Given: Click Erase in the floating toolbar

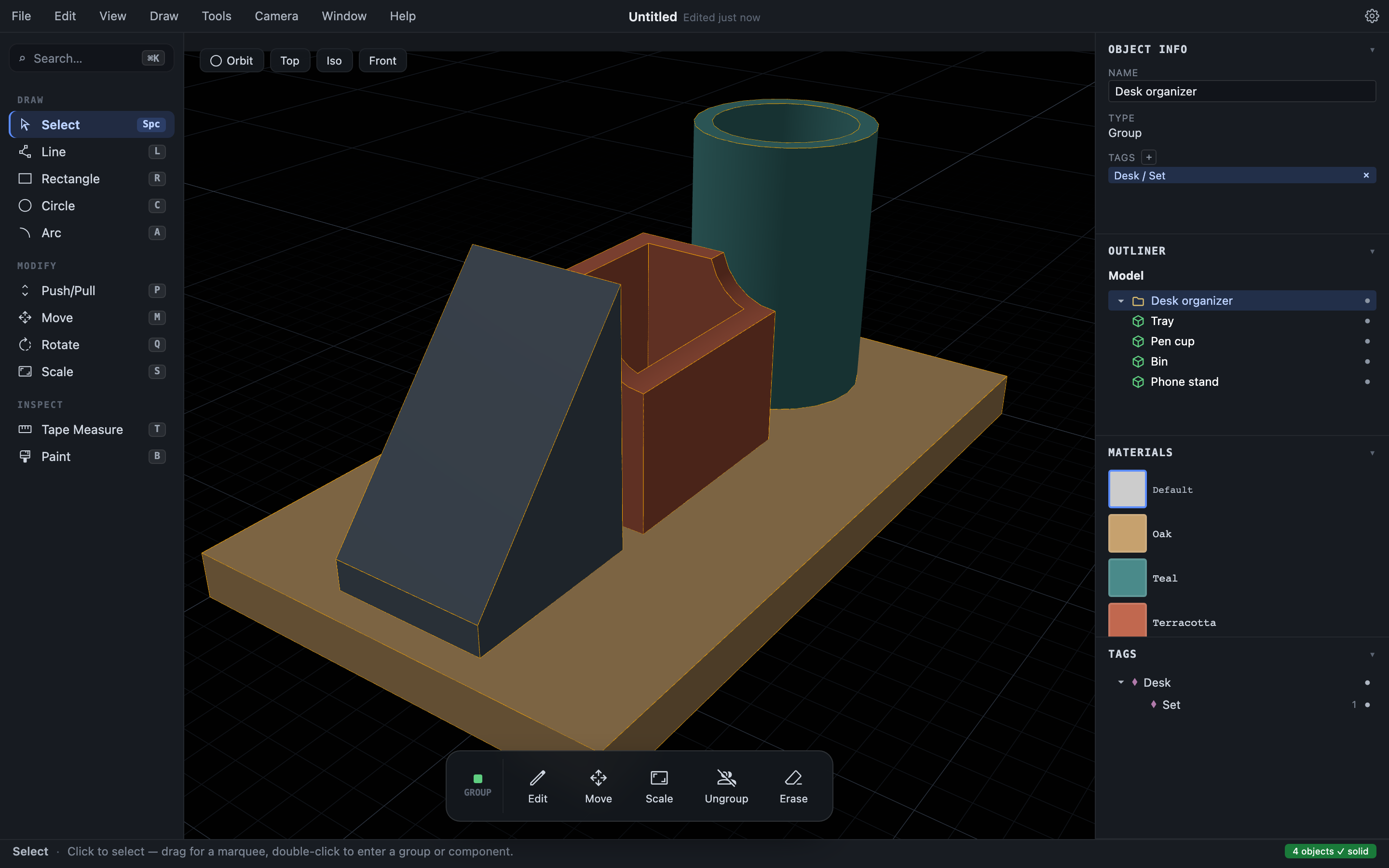Looking at the screenshot, I should (793, 786).
